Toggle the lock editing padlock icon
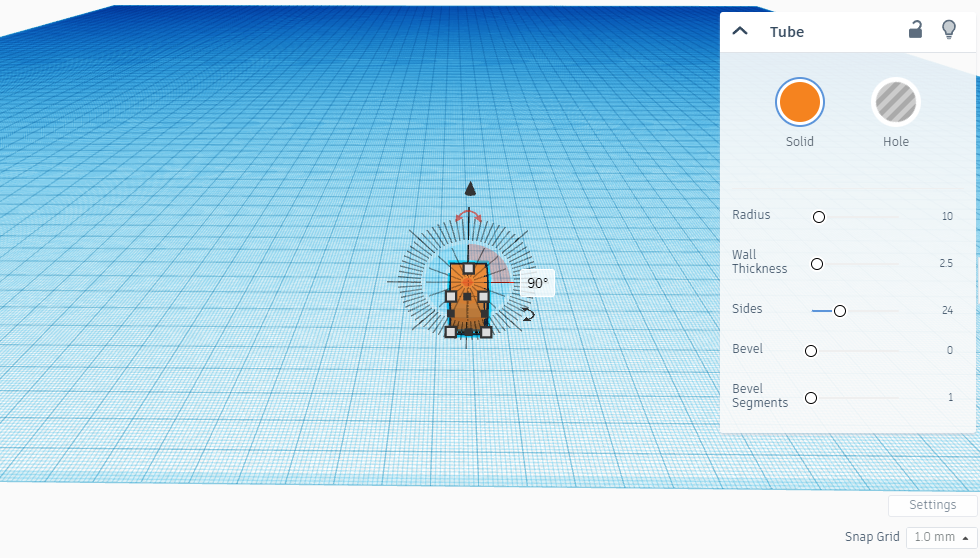 tap(915, 29)
